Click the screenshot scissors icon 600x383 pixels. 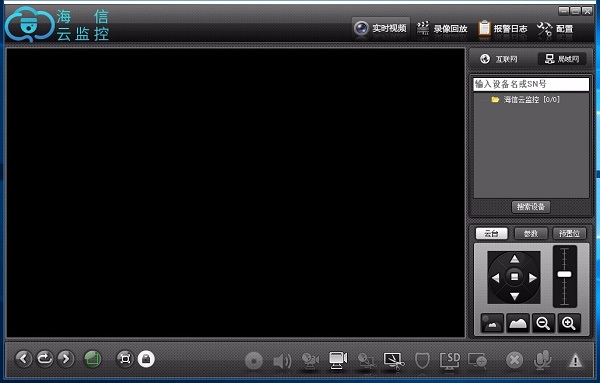point(394,360)
